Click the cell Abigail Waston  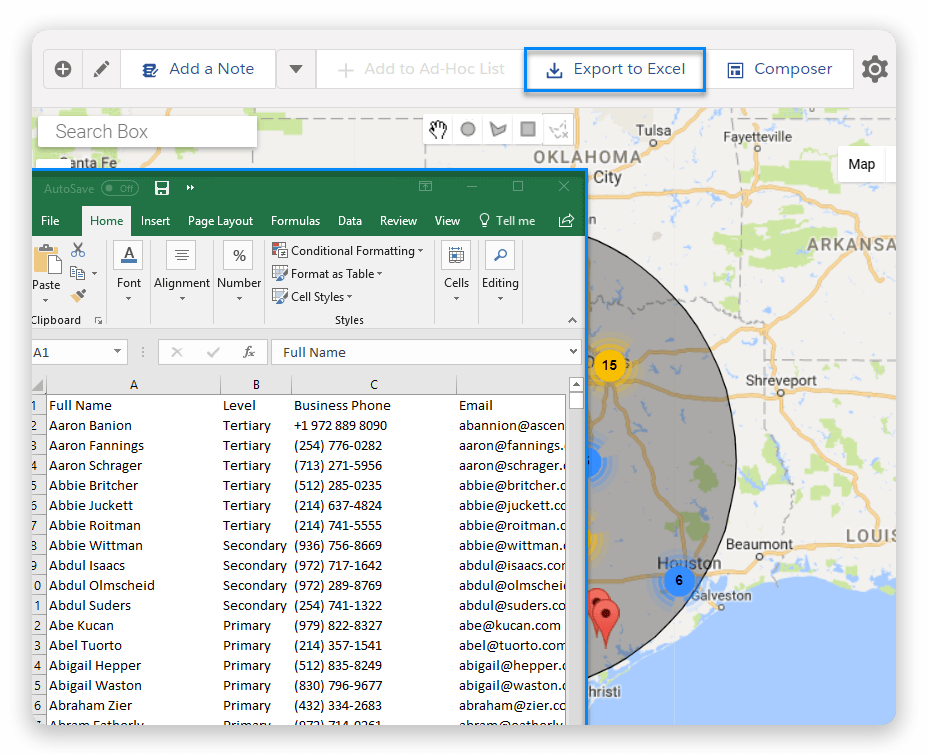click(x=133, y=685)
